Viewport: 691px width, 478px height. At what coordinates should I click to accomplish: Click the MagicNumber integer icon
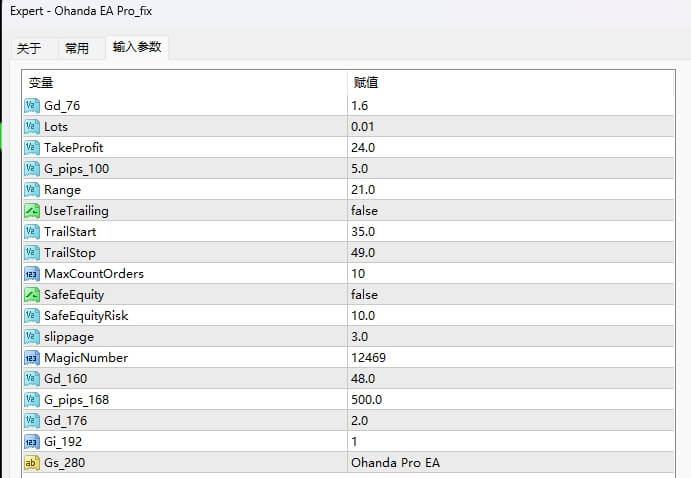[31, 358]
